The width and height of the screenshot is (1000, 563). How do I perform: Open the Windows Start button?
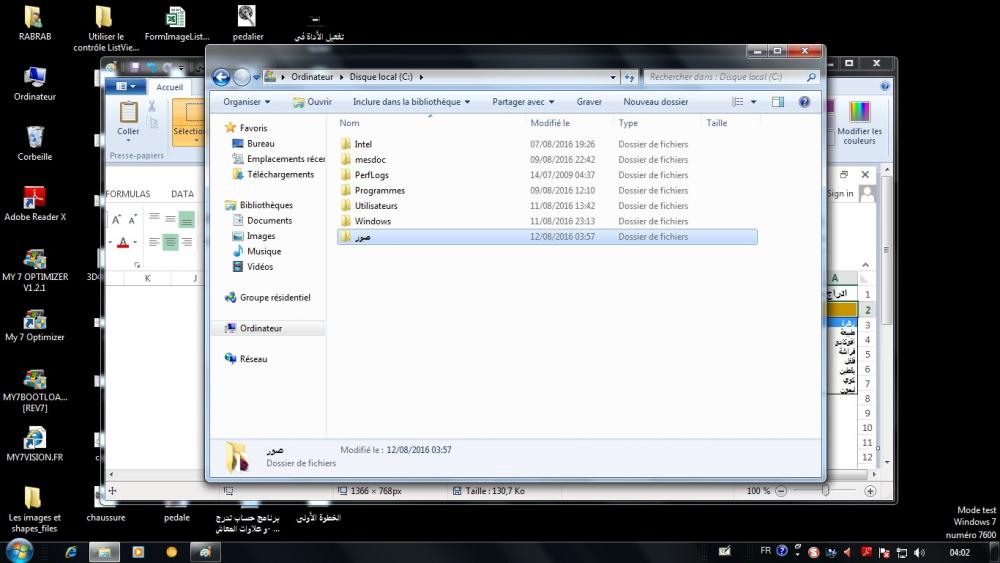tap(18, 551)
